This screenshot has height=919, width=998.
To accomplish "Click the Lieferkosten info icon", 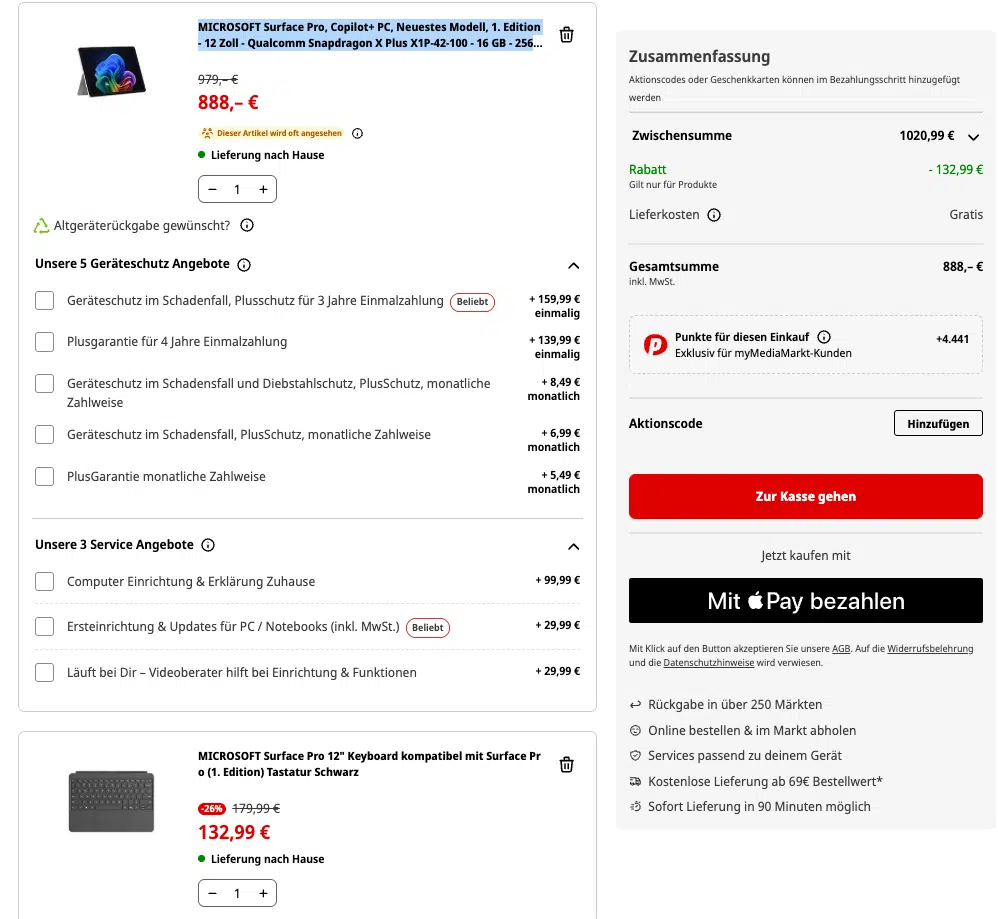I will click(x=714, y=215).
